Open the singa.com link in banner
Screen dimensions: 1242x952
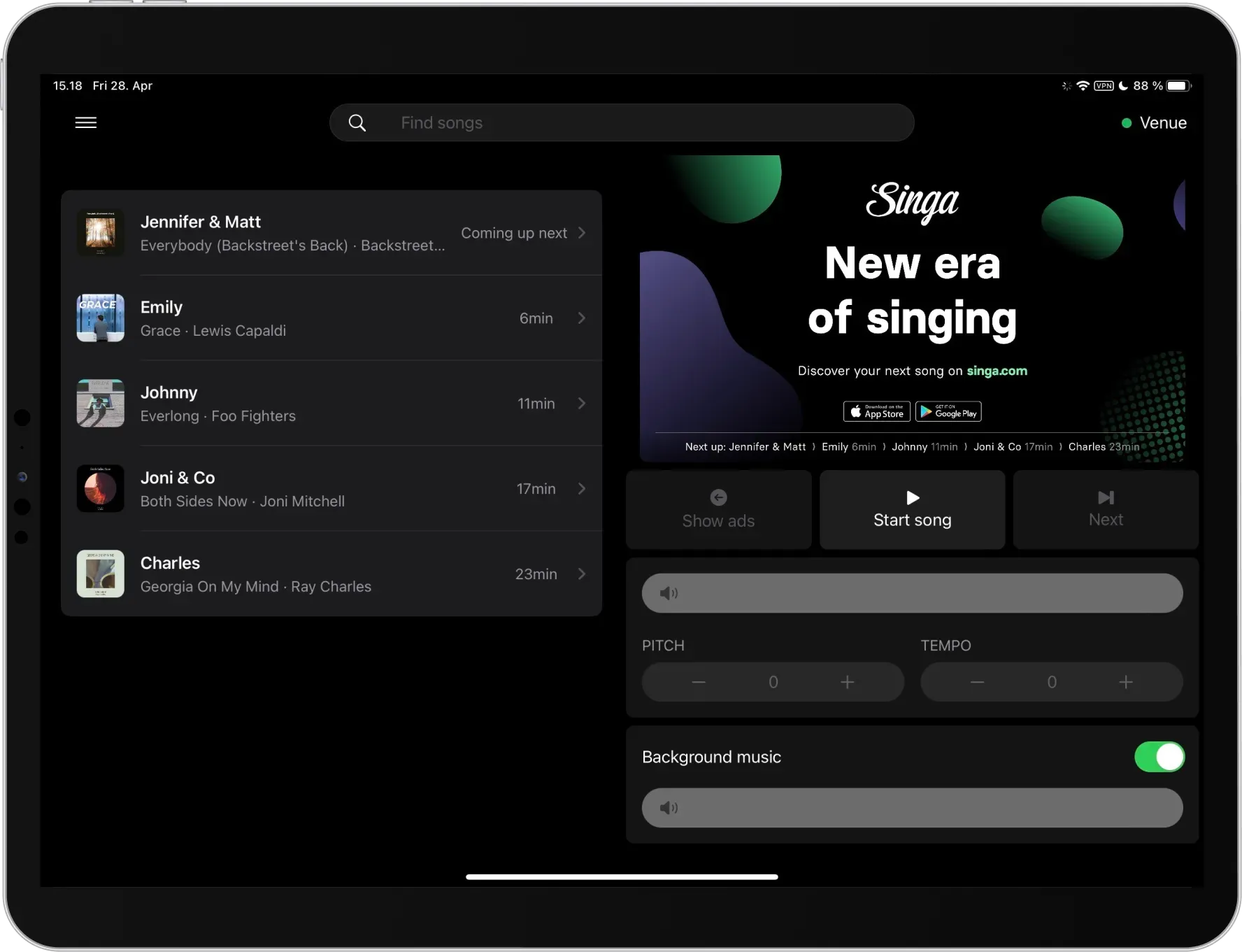click(x=997, y=371)
